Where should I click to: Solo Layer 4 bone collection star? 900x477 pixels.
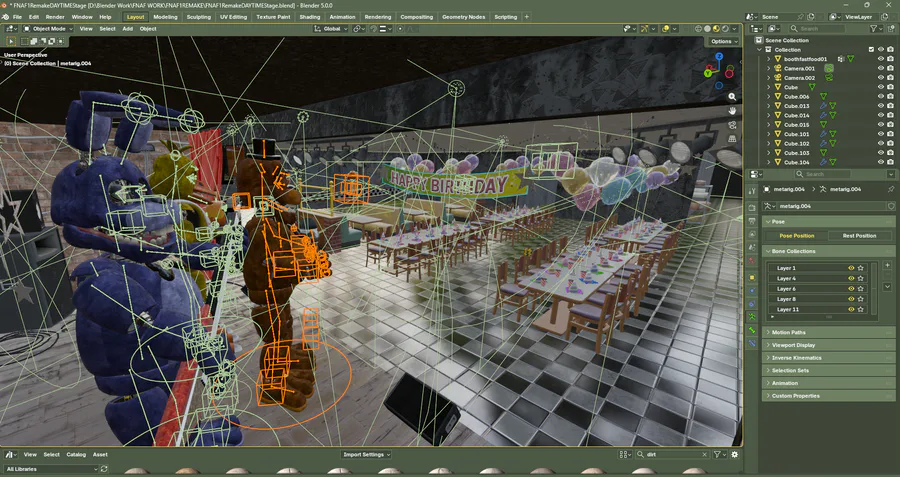(x=860, y=278)
